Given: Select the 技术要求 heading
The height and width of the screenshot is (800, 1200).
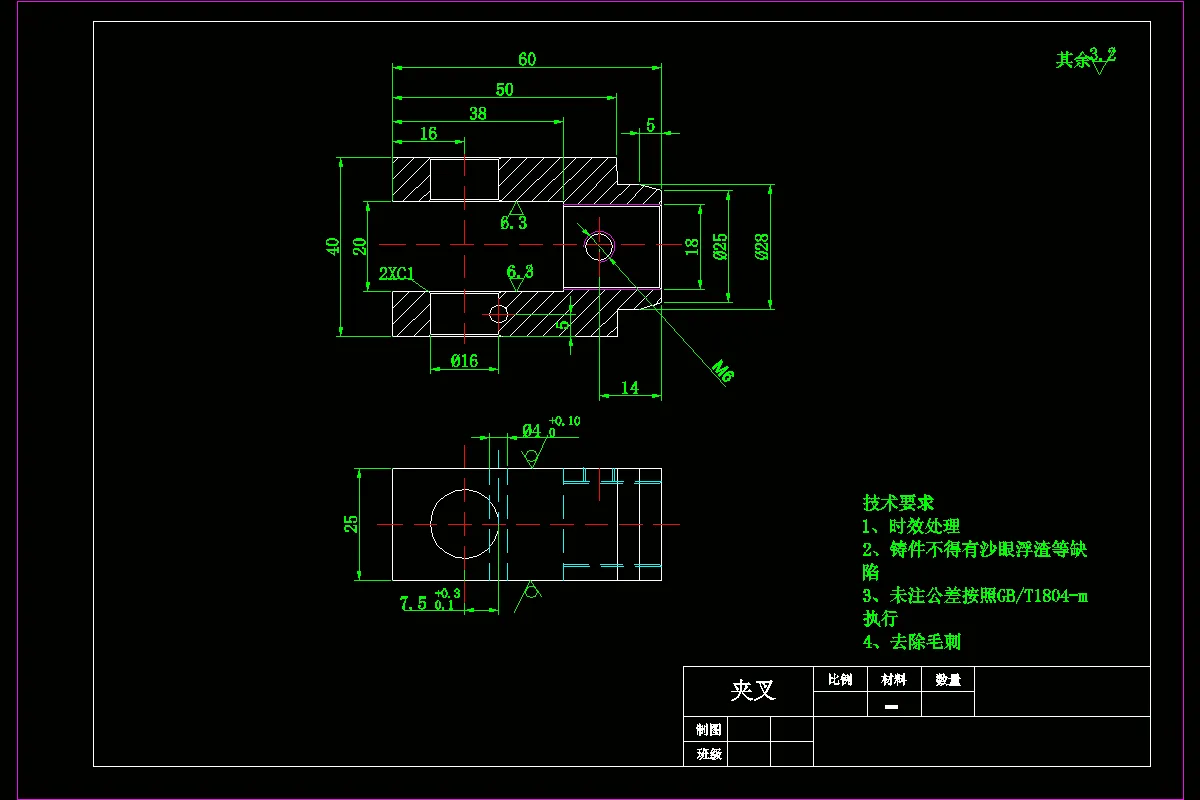Looking at the screenshot, I should [898, 503].
